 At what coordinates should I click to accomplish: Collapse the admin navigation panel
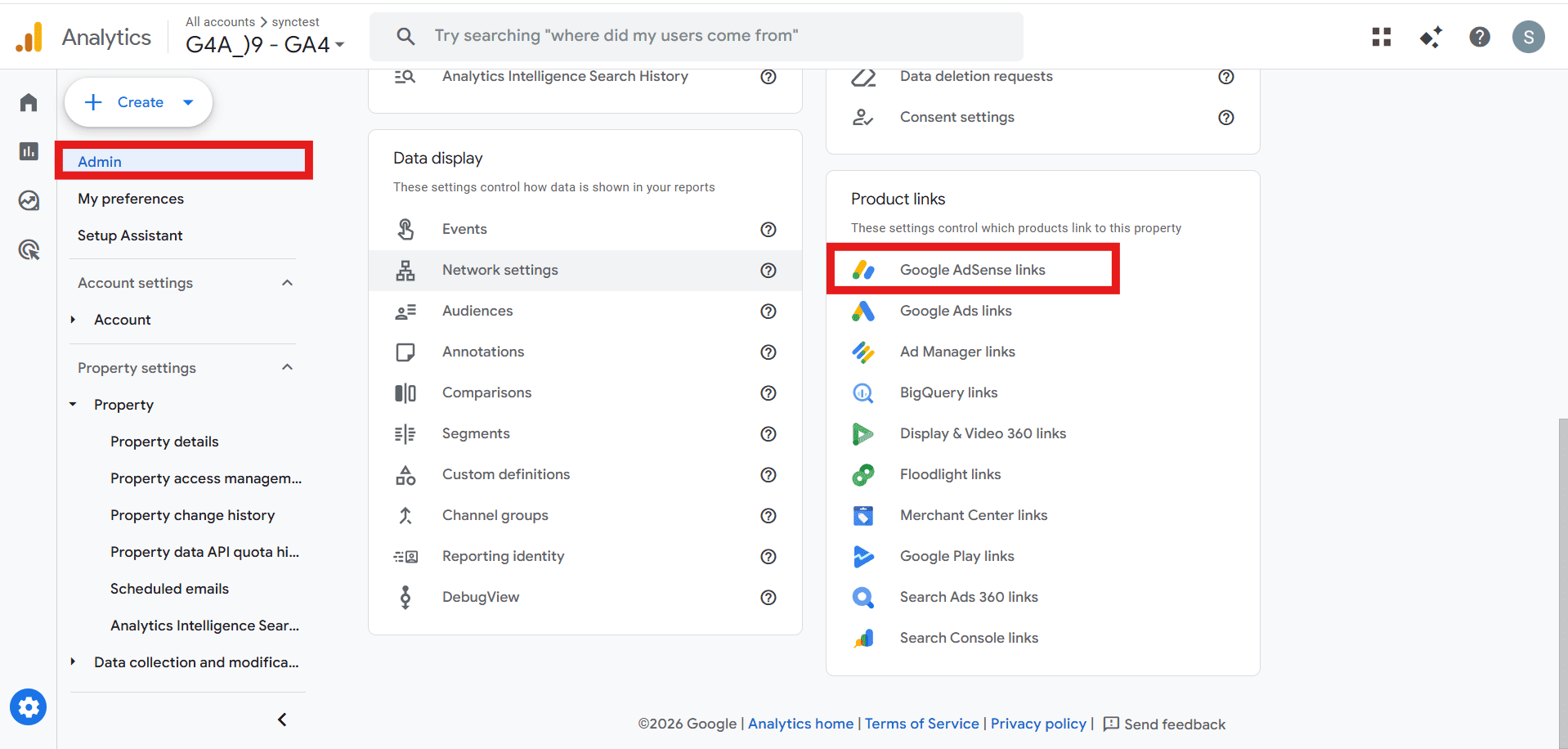coord(282,720)
